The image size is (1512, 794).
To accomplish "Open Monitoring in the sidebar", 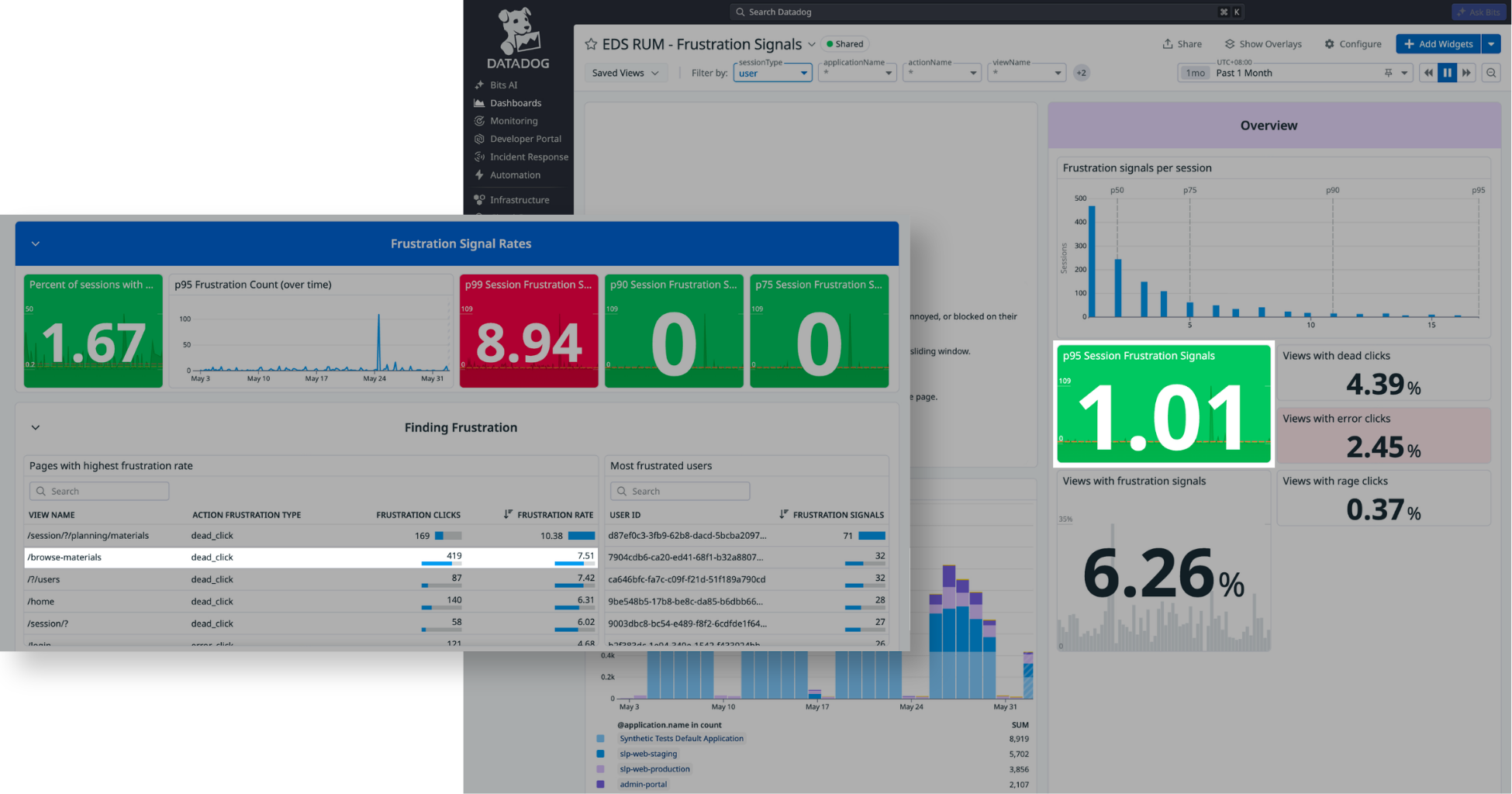I will pyautogui.click(x=513, y=121).
